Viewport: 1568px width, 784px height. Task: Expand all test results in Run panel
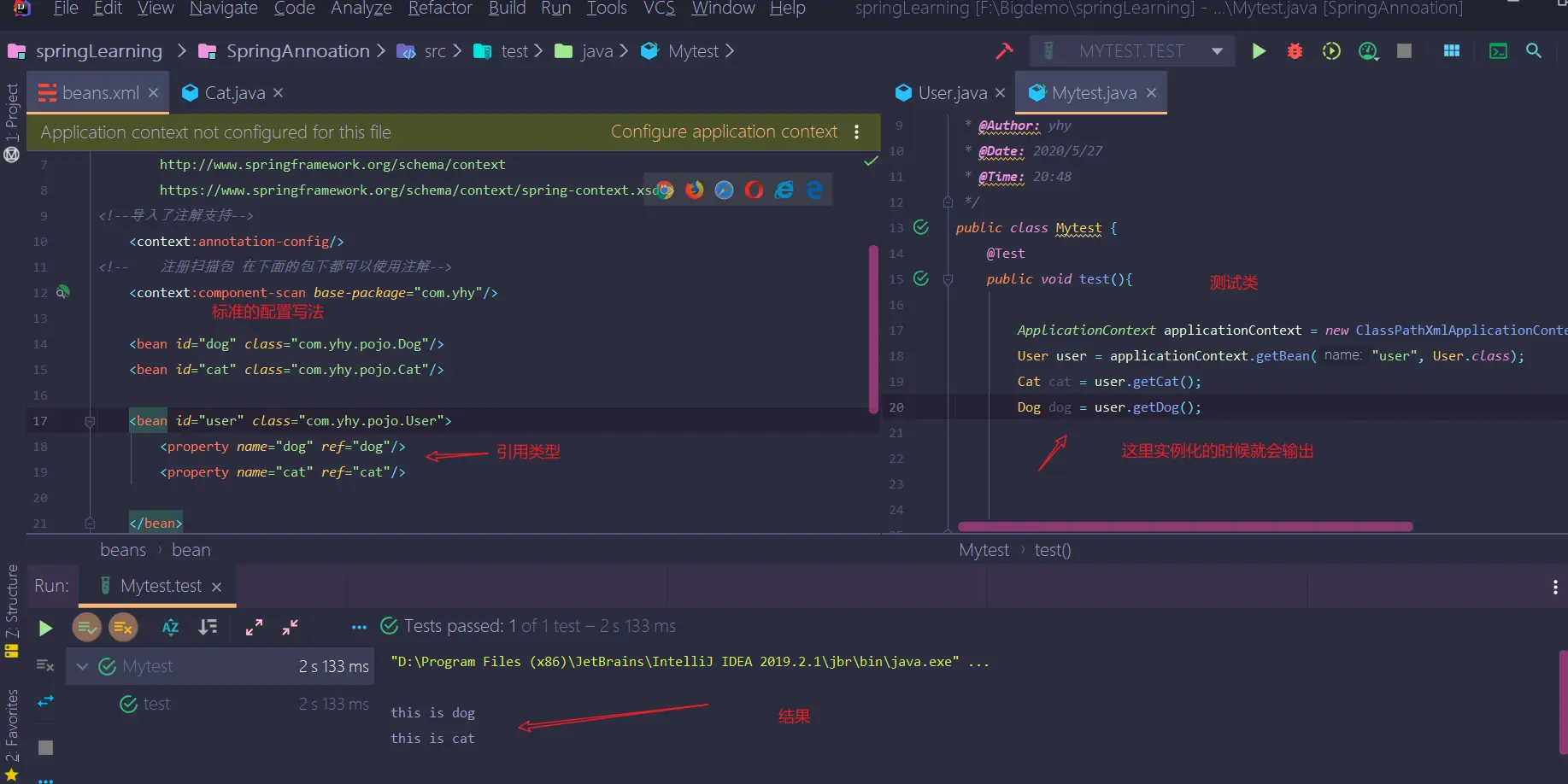click(x=254, y=628)
